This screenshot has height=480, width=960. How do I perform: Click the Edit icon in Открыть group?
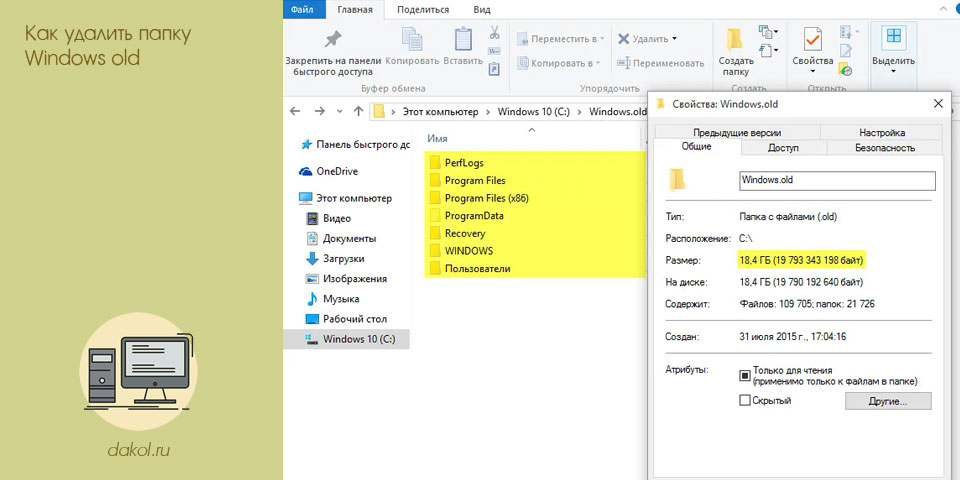(846, 50)
